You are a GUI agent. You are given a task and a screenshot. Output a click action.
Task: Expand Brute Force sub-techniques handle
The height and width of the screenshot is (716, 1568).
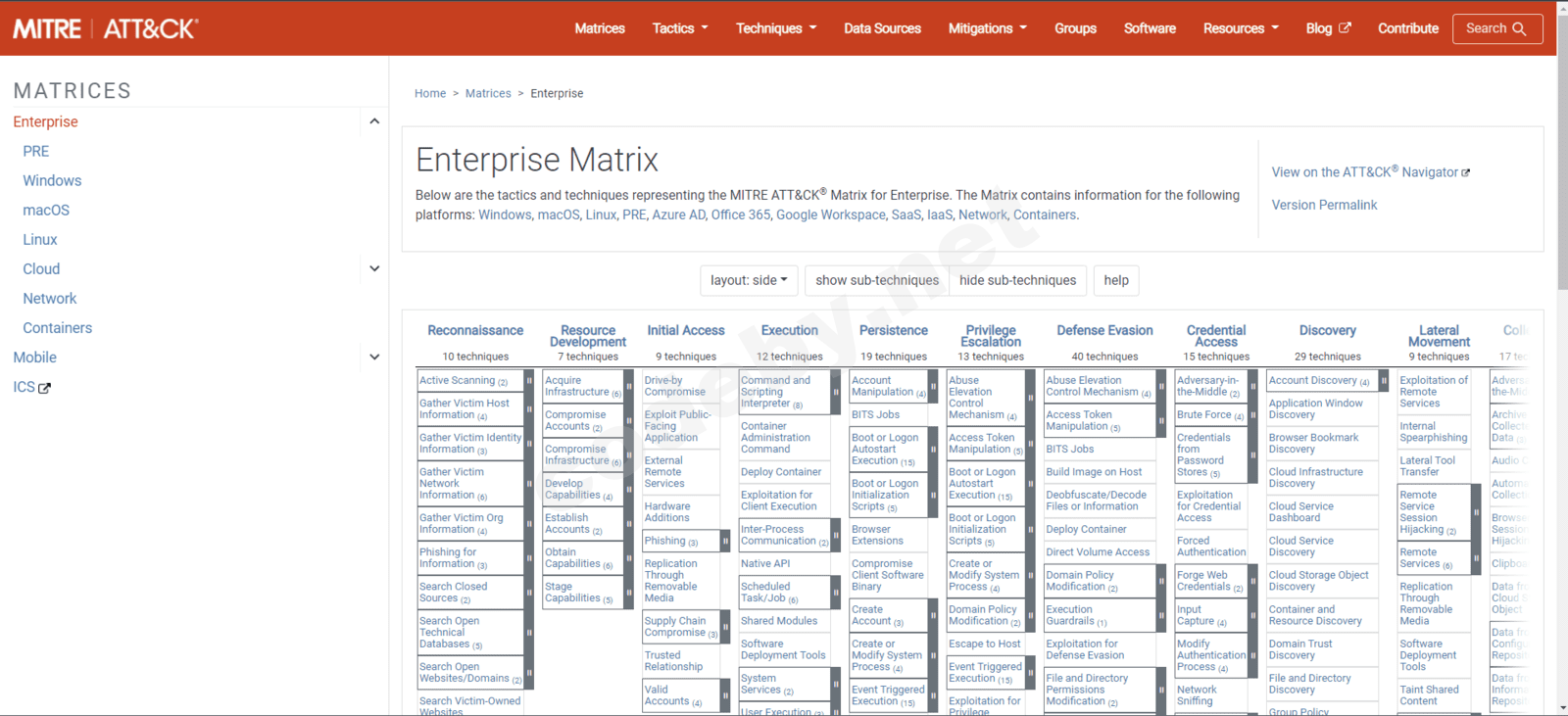1252,415
